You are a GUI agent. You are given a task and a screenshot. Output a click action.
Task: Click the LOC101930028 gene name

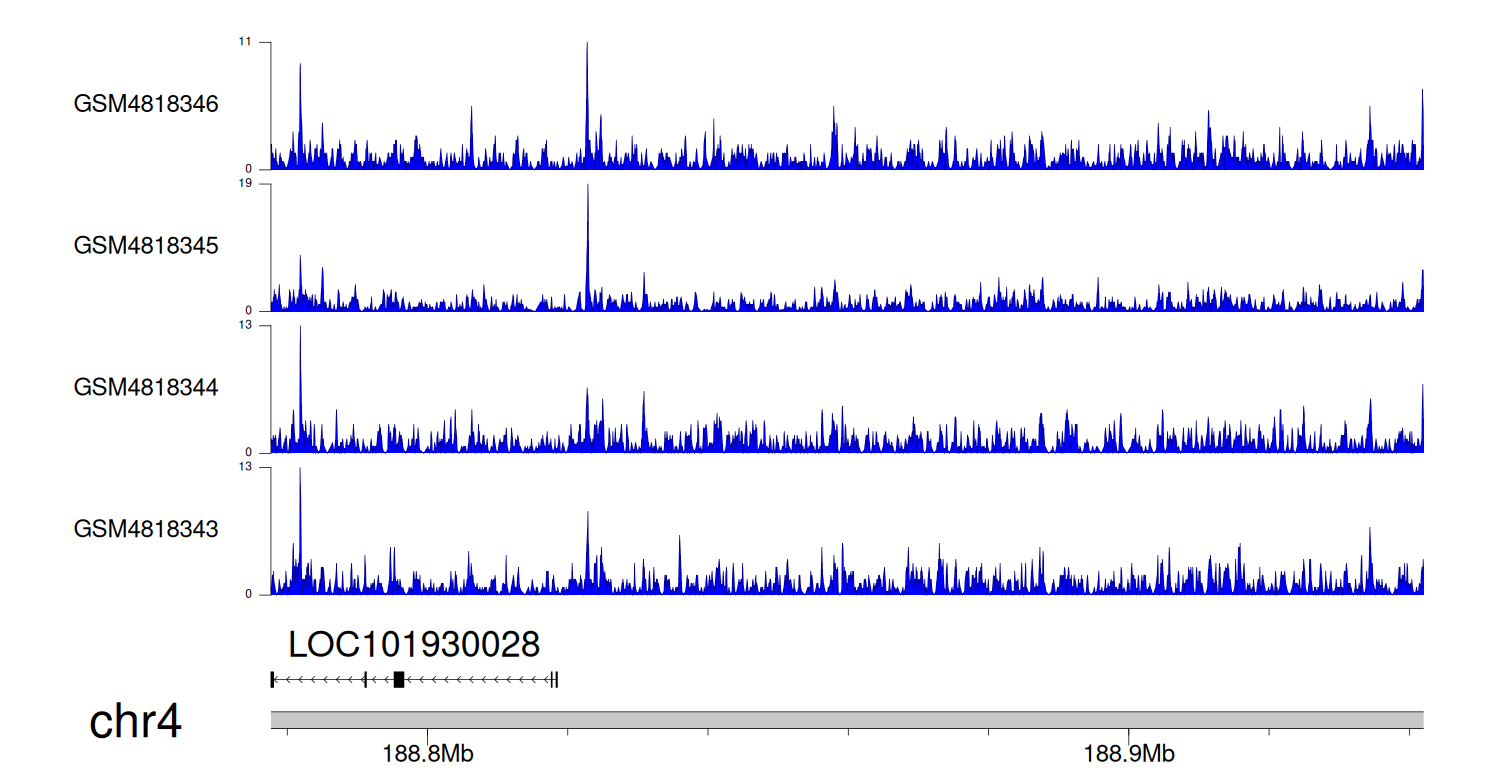[414, 645]
